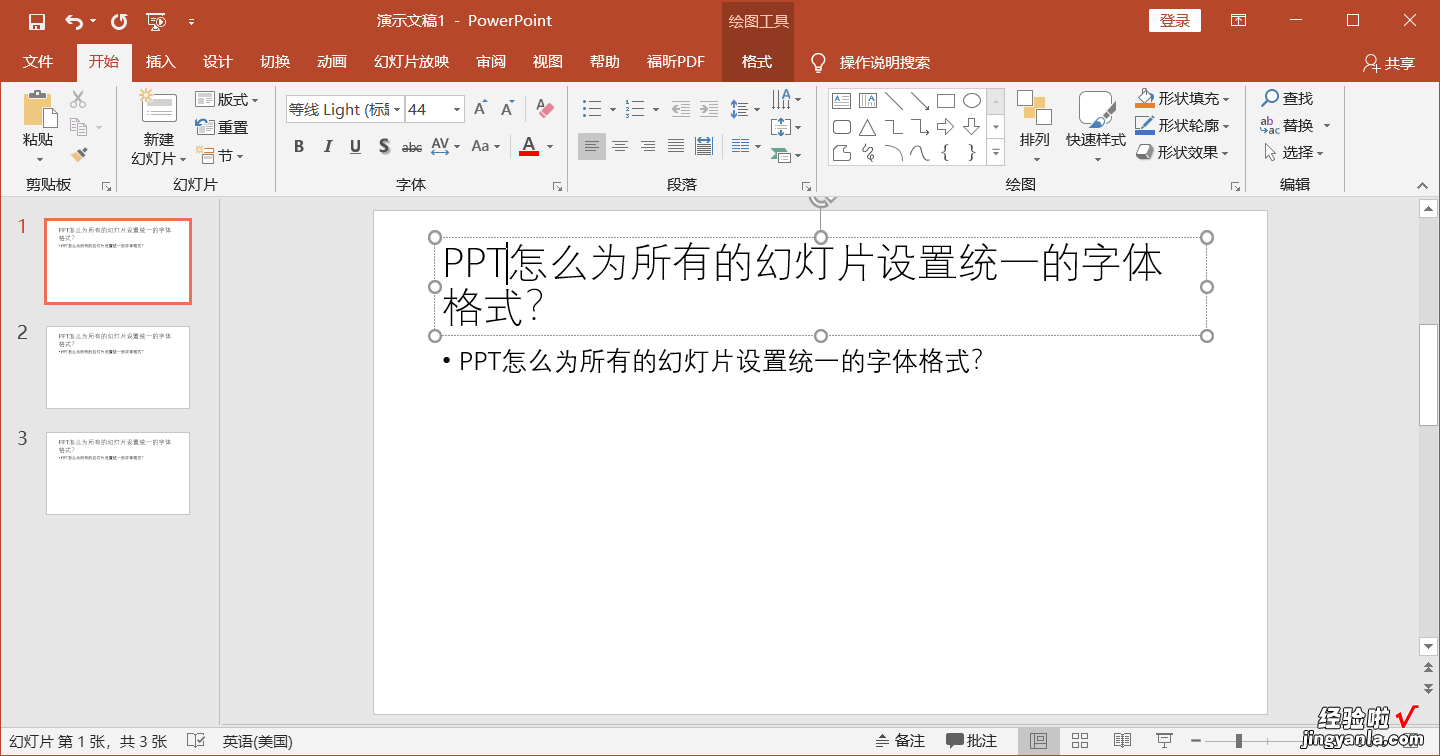The image size is (1440, 756).
Task: Clear all text formatting
Action: point(545,109)
